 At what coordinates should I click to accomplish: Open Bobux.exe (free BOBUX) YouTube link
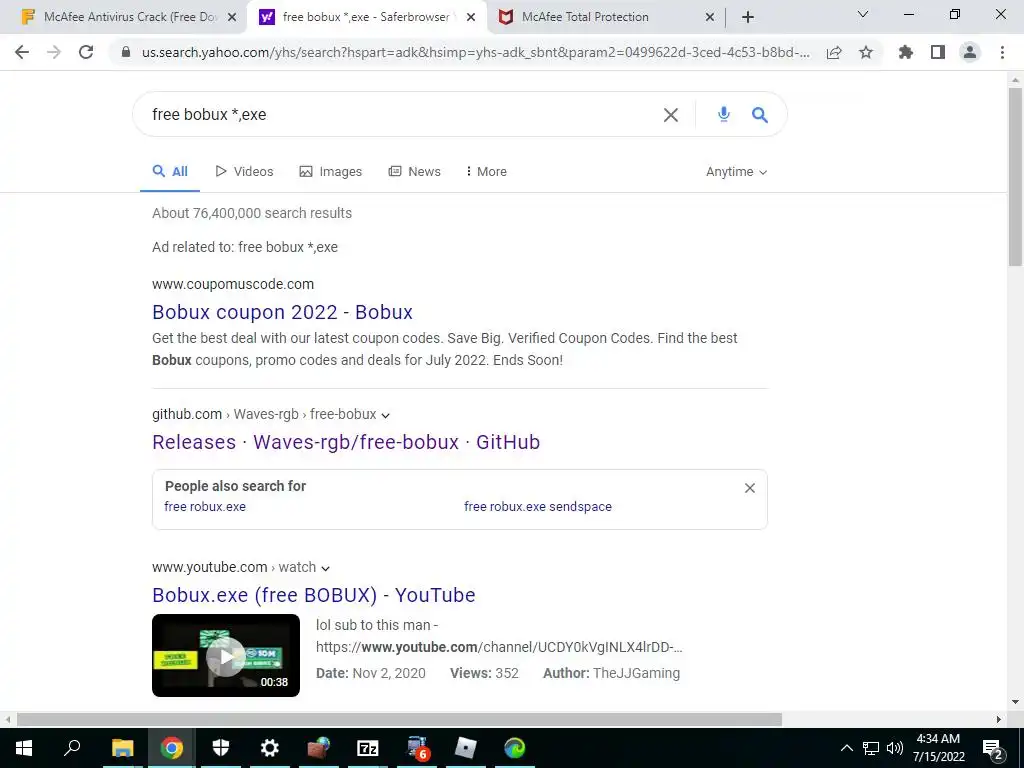pos(313,595)
